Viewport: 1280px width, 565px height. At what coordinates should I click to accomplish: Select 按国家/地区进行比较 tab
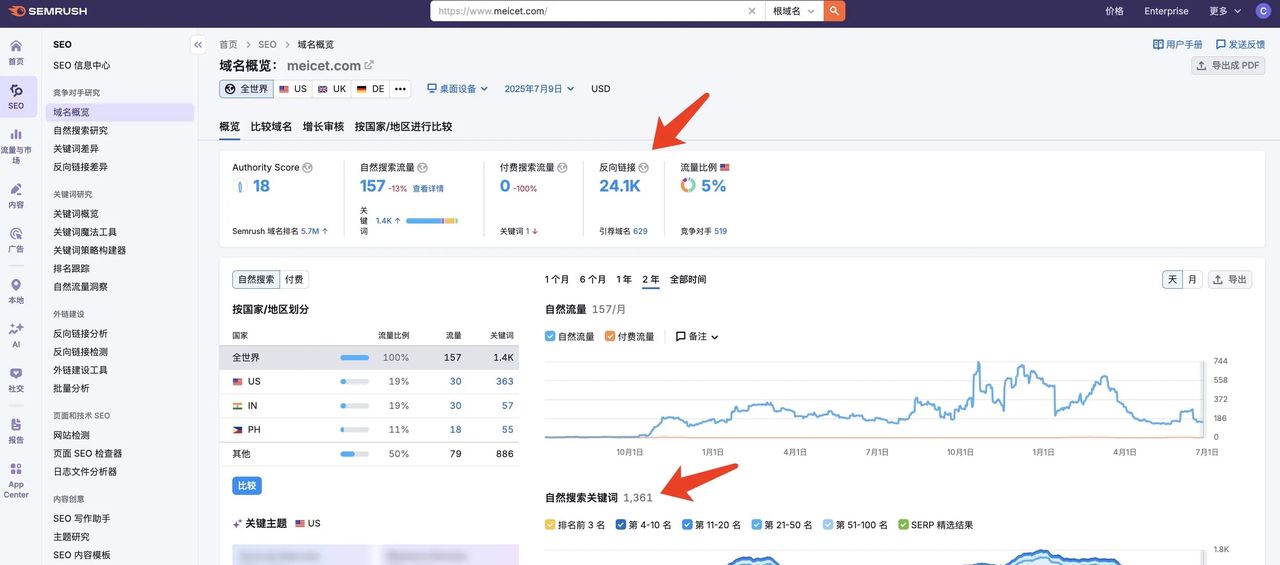coord(403,127)
